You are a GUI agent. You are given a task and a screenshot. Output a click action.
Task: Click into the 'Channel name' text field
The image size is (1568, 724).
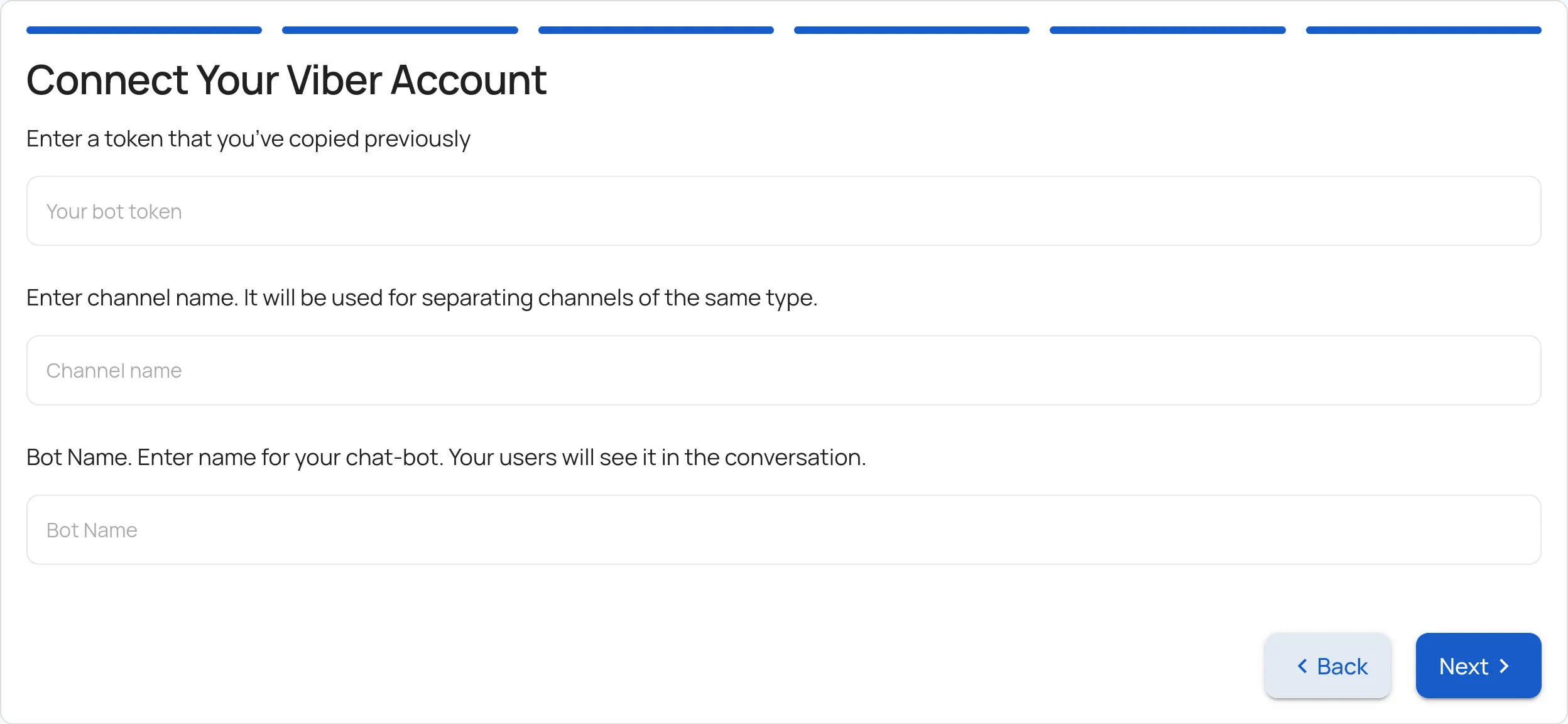[x=783, y=370]
